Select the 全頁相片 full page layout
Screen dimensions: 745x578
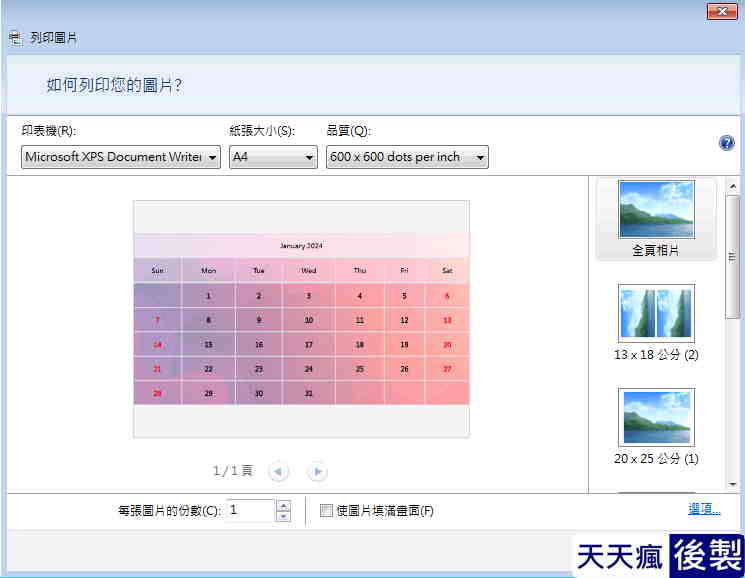[656, 219]
